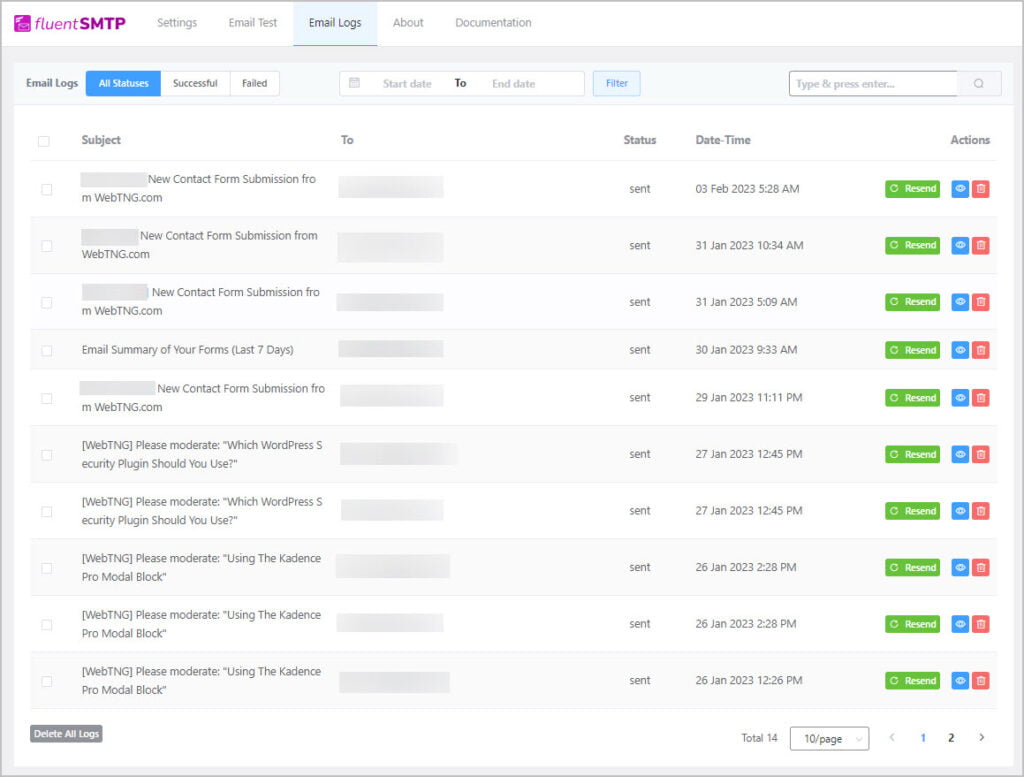Viewport: 1024px width, 777px height.
Task: Check the Email Summary of Your Forms row
Action: point(44,350)
